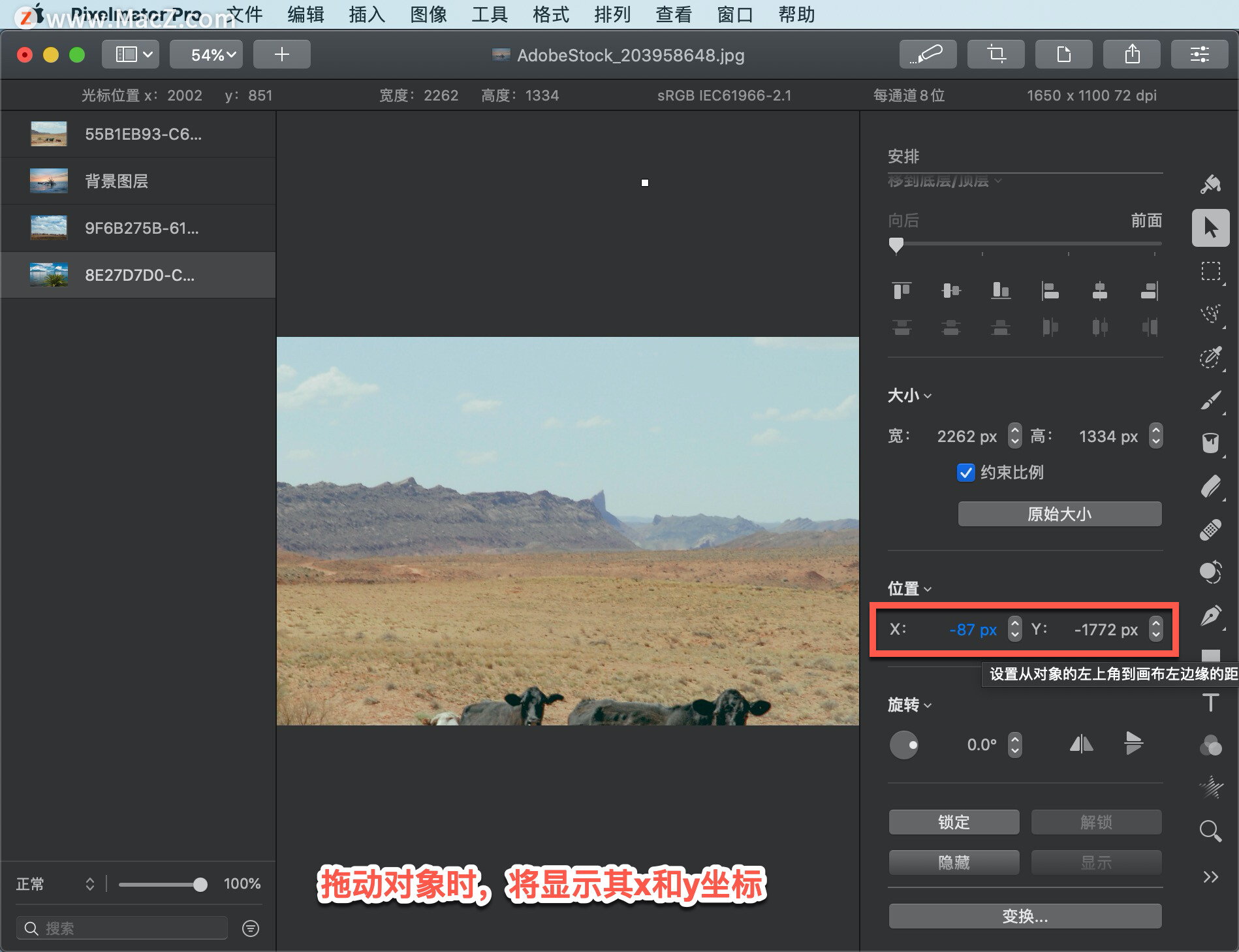
Task: Select the Color Selection tool
Action: coord(1211,357)
